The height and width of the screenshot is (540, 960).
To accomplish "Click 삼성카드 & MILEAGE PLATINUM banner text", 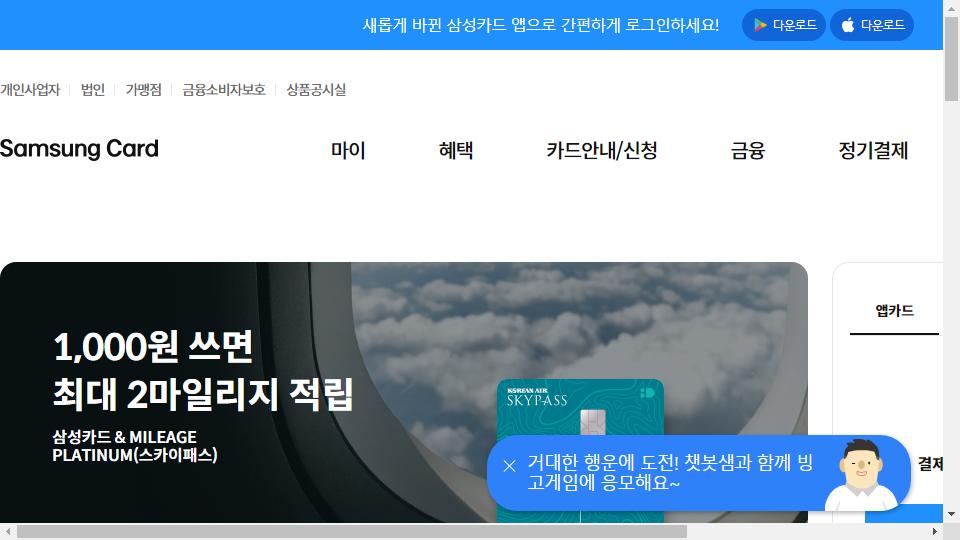I will click(135, 446).
